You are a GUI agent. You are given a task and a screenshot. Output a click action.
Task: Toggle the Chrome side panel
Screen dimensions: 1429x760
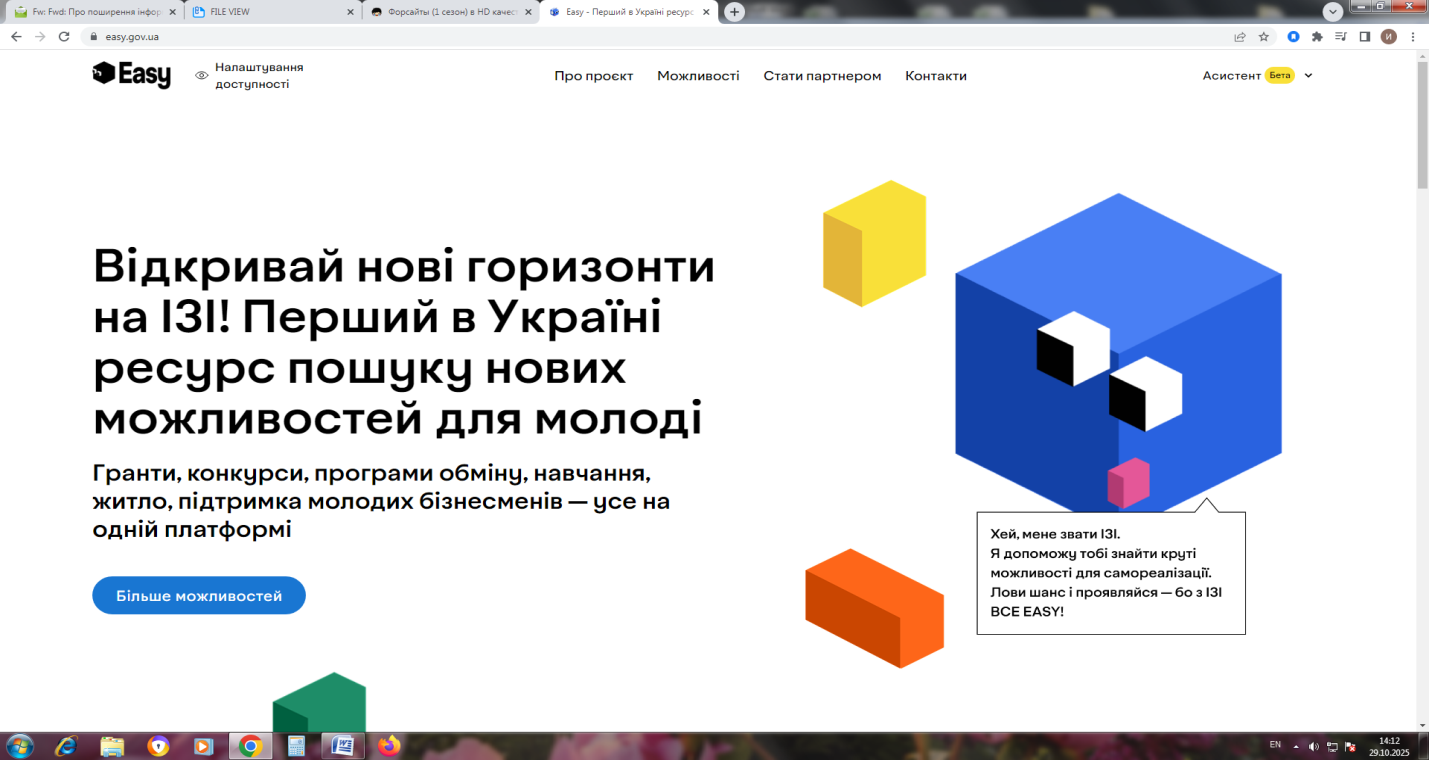pos(1365,37)
